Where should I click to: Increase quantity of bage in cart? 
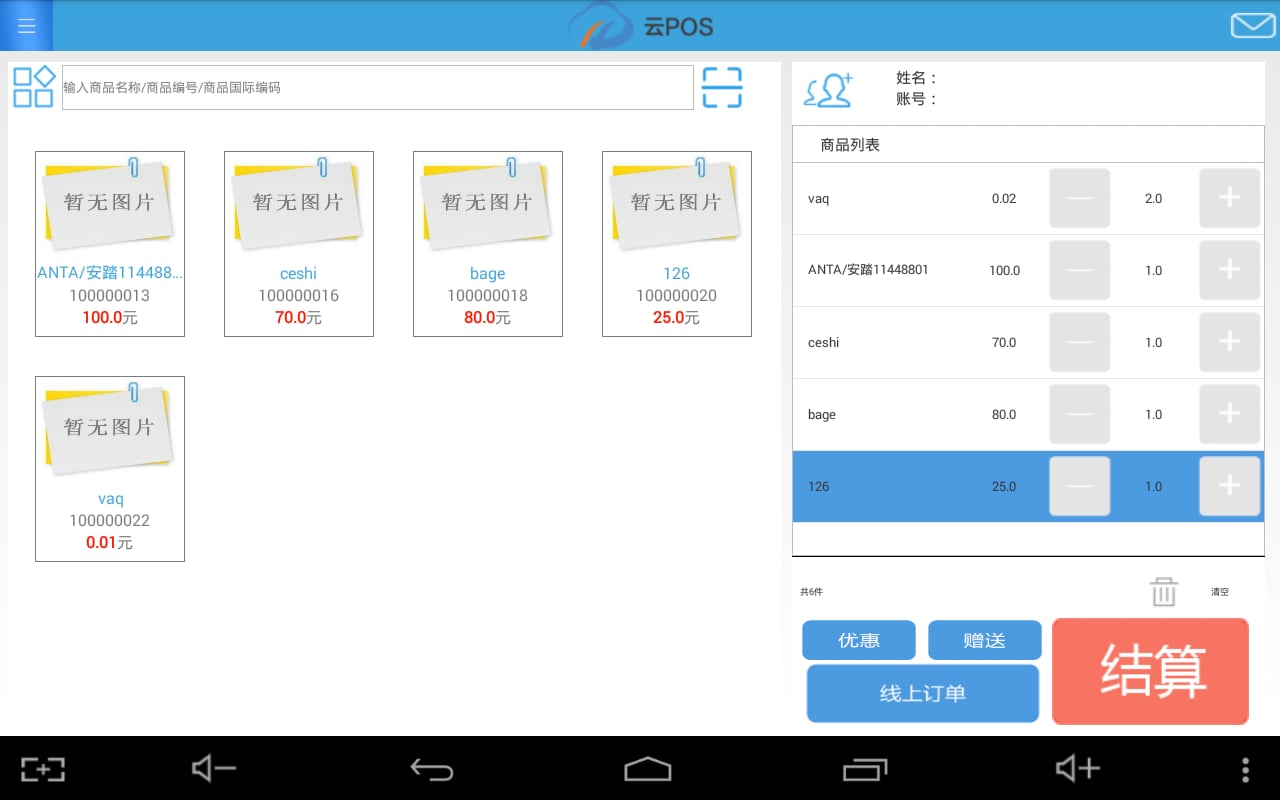click(1229, 414)
